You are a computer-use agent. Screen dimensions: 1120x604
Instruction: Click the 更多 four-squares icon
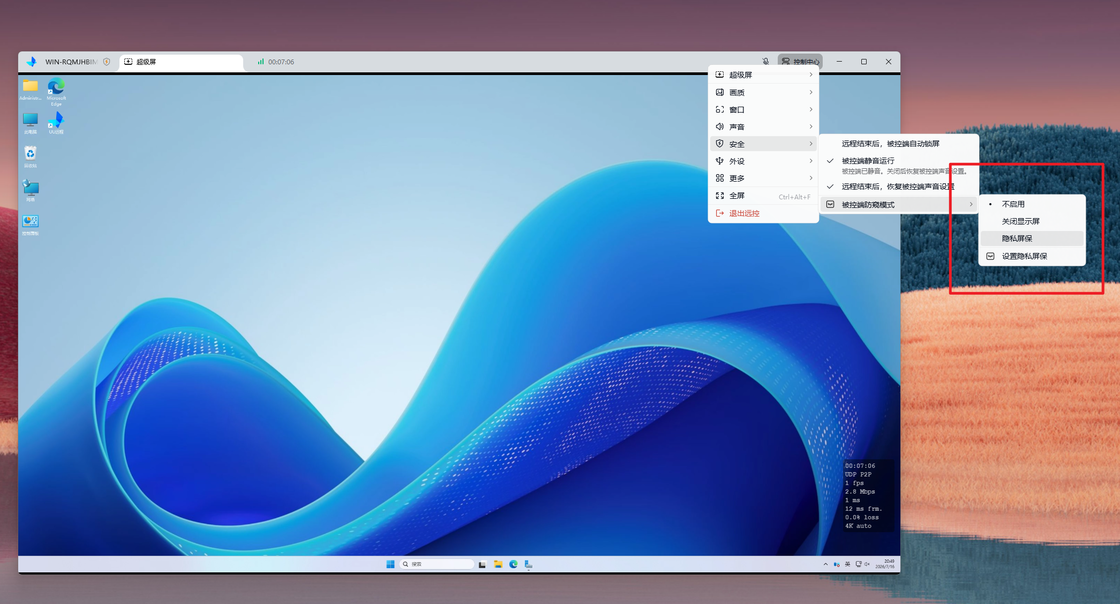pos(720,178)
